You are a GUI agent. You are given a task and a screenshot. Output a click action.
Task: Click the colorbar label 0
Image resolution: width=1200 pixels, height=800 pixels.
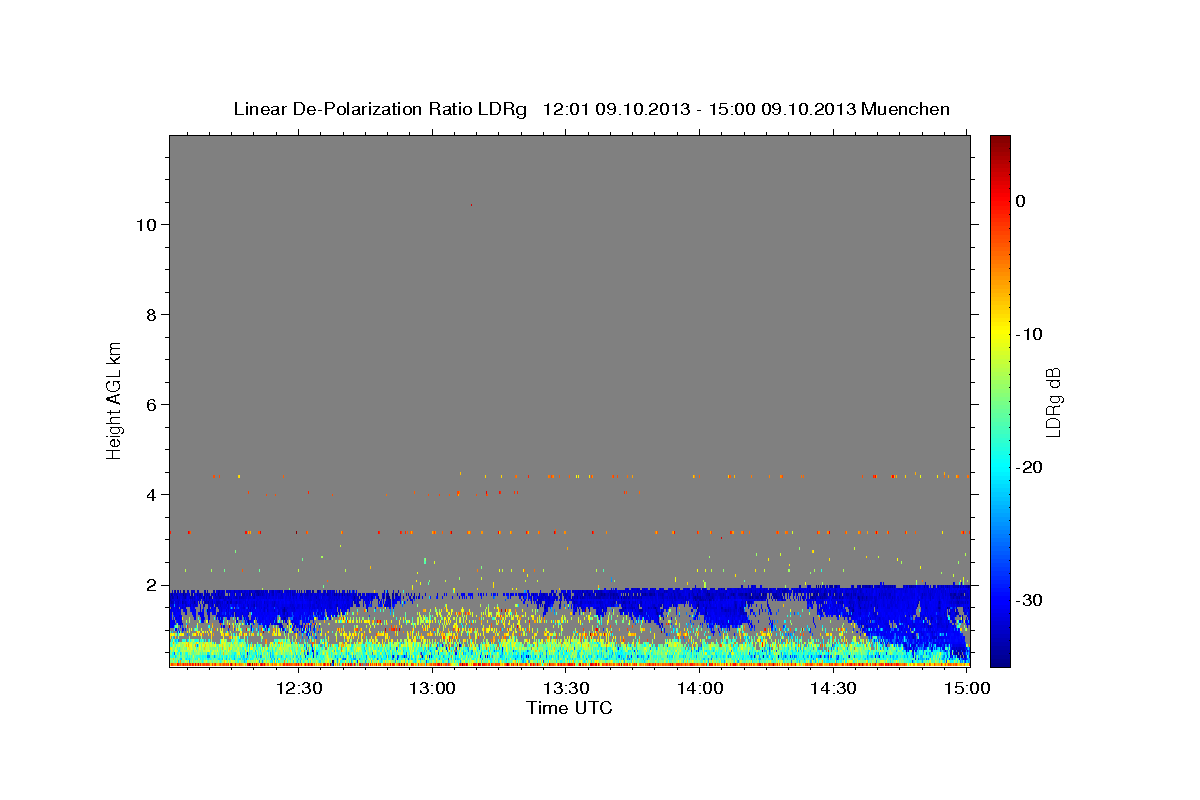[1021, 201]
